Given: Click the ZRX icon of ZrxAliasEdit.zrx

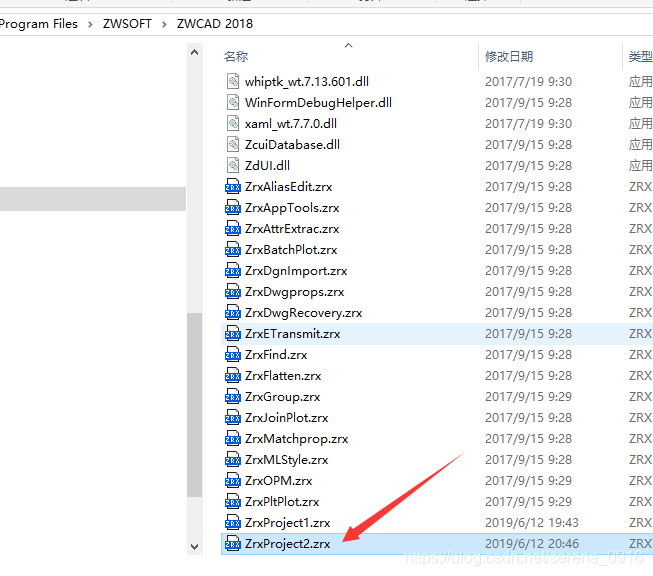Looking at the screenshot, I should click(x=233, y=186).
